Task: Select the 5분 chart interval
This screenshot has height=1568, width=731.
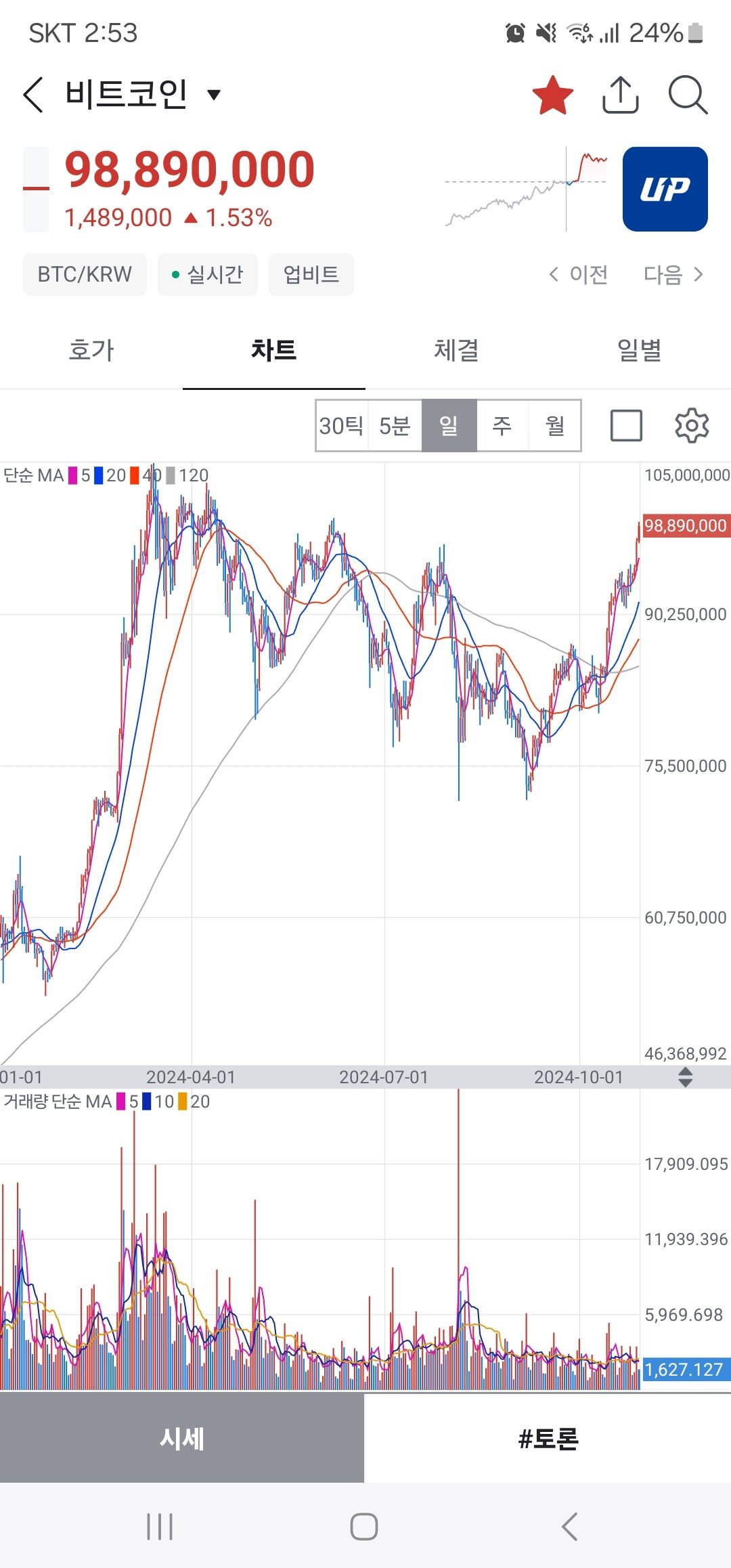Action: pos(395,426)
